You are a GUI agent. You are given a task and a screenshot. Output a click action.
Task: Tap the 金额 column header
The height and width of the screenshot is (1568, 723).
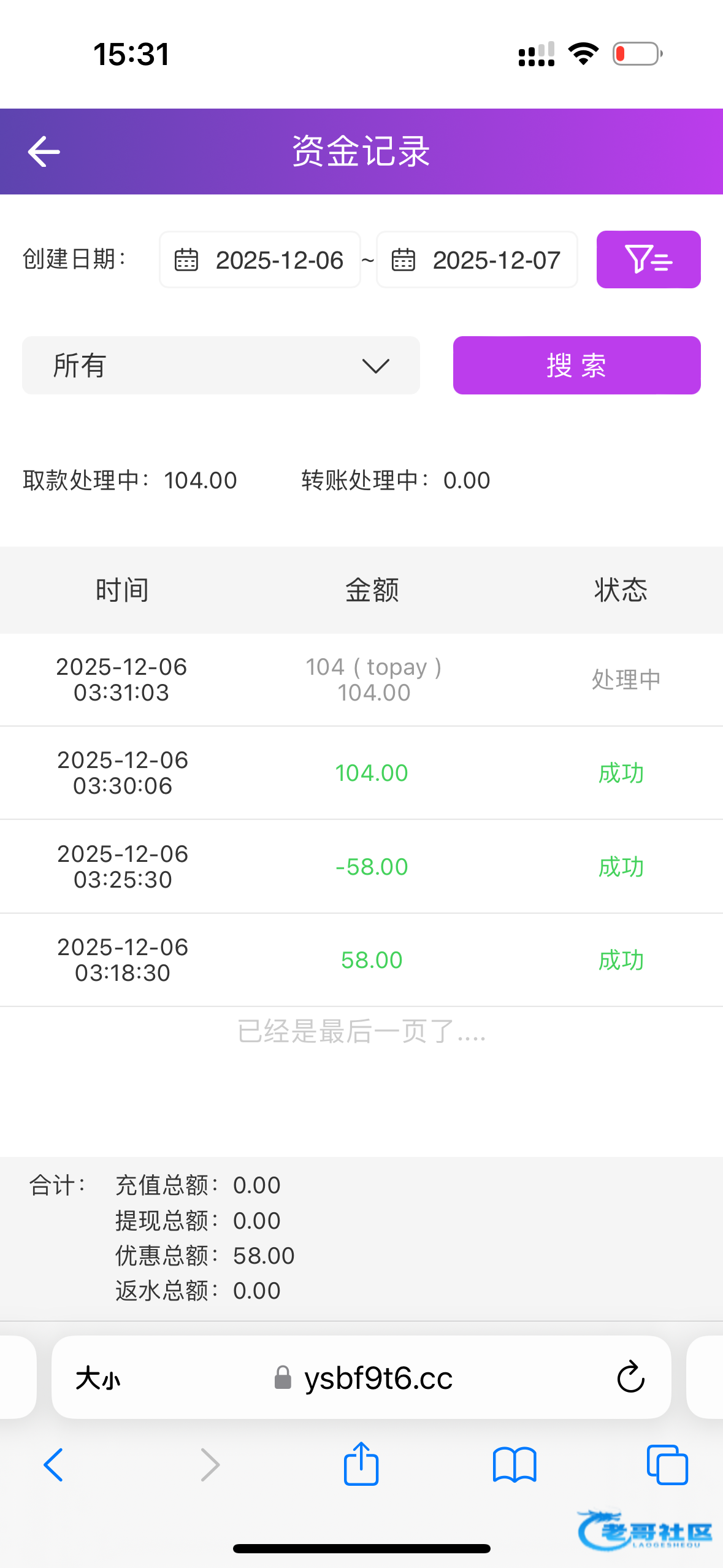coord(372,590)
